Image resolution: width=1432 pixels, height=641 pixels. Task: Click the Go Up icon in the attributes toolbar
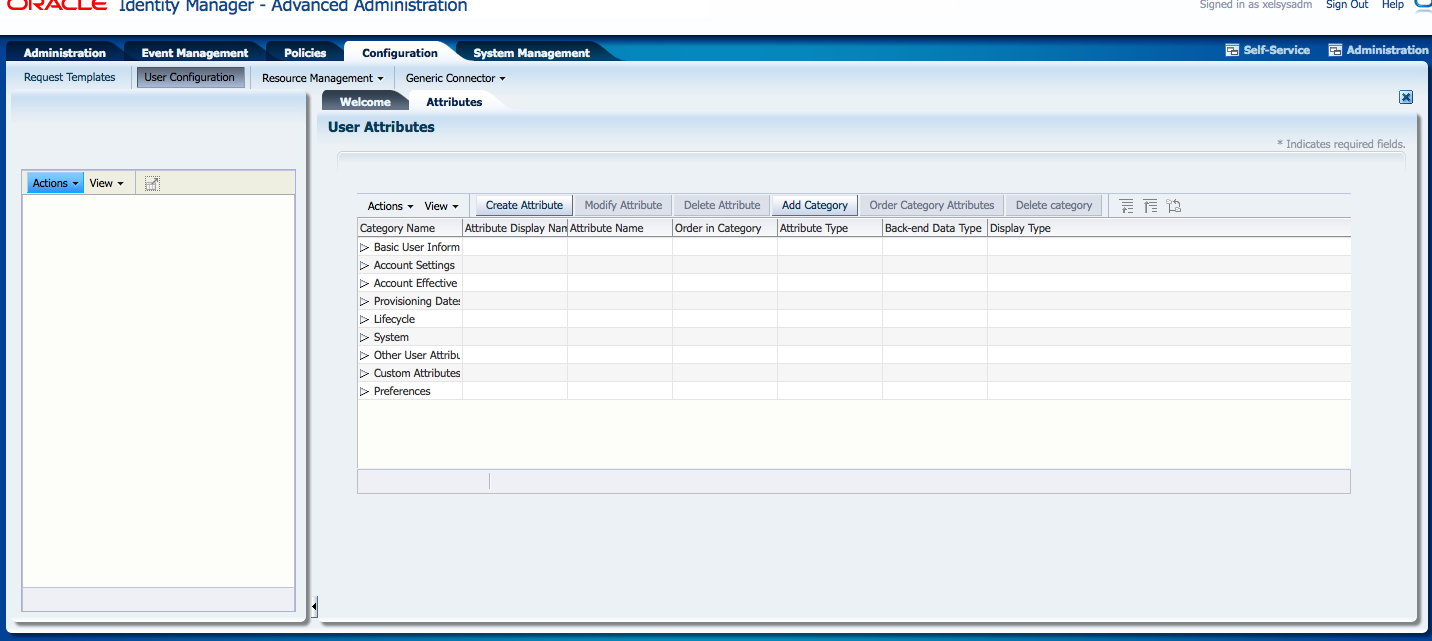pos(1126,205)
